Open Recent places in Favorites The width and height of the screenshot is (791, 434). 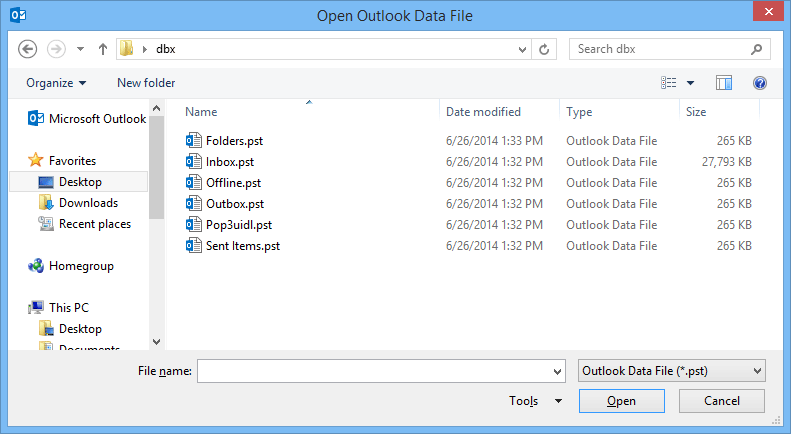click(85, 224)
